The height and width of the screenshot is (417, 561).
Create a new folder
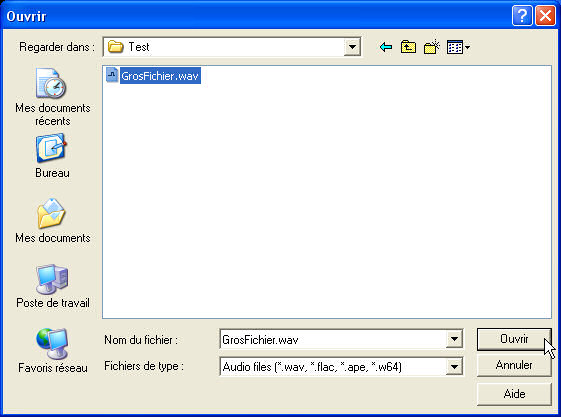point(431,47)
